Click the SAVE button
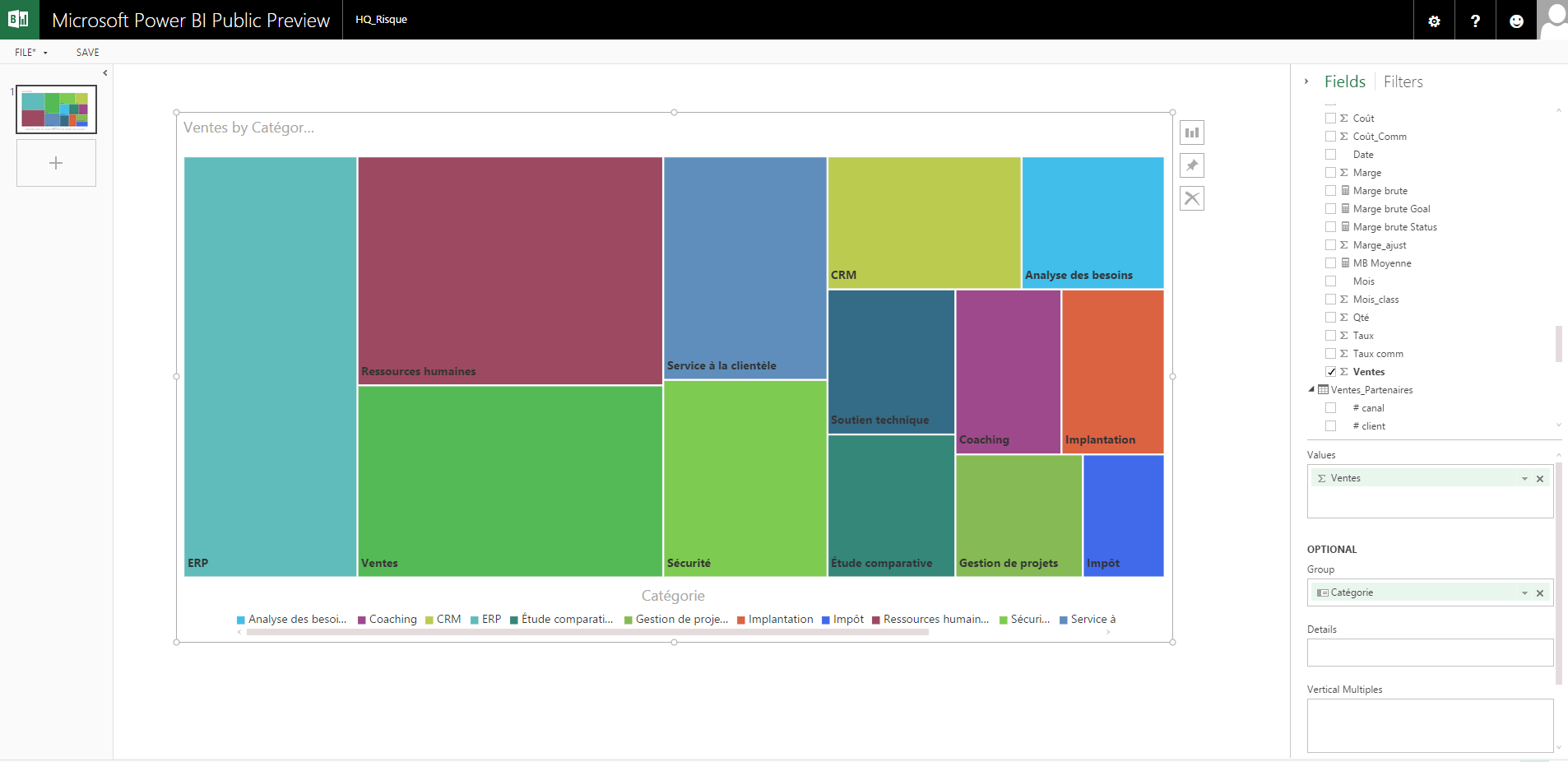1568x762 pixels. pyautogui.click(x=87, y=53)
